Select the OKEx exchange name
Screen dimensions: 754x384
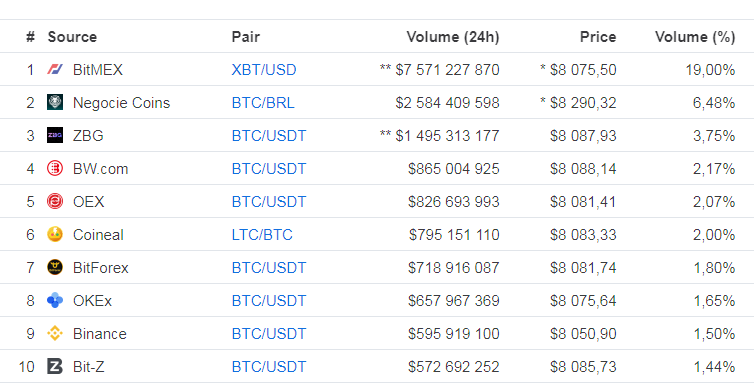92,301
